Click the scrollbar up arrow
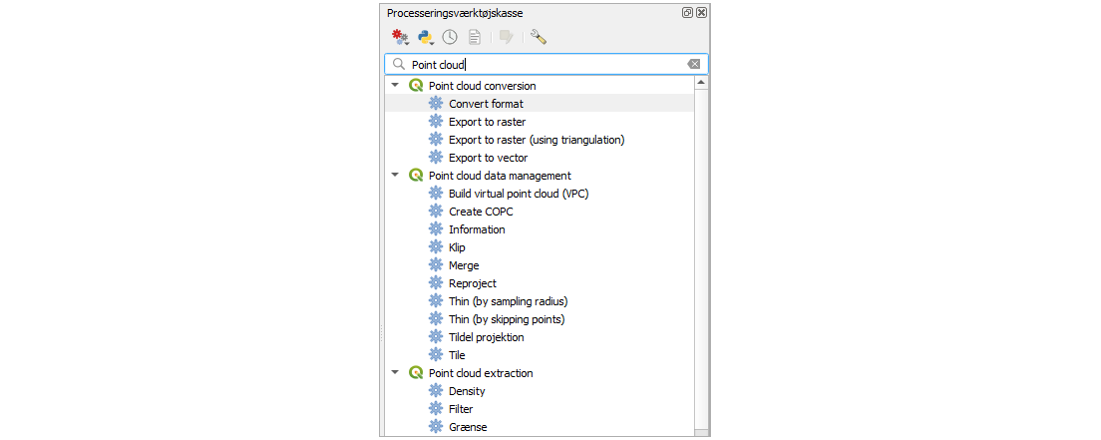Viewport: 1101px width, 440px height. point(701,84)
